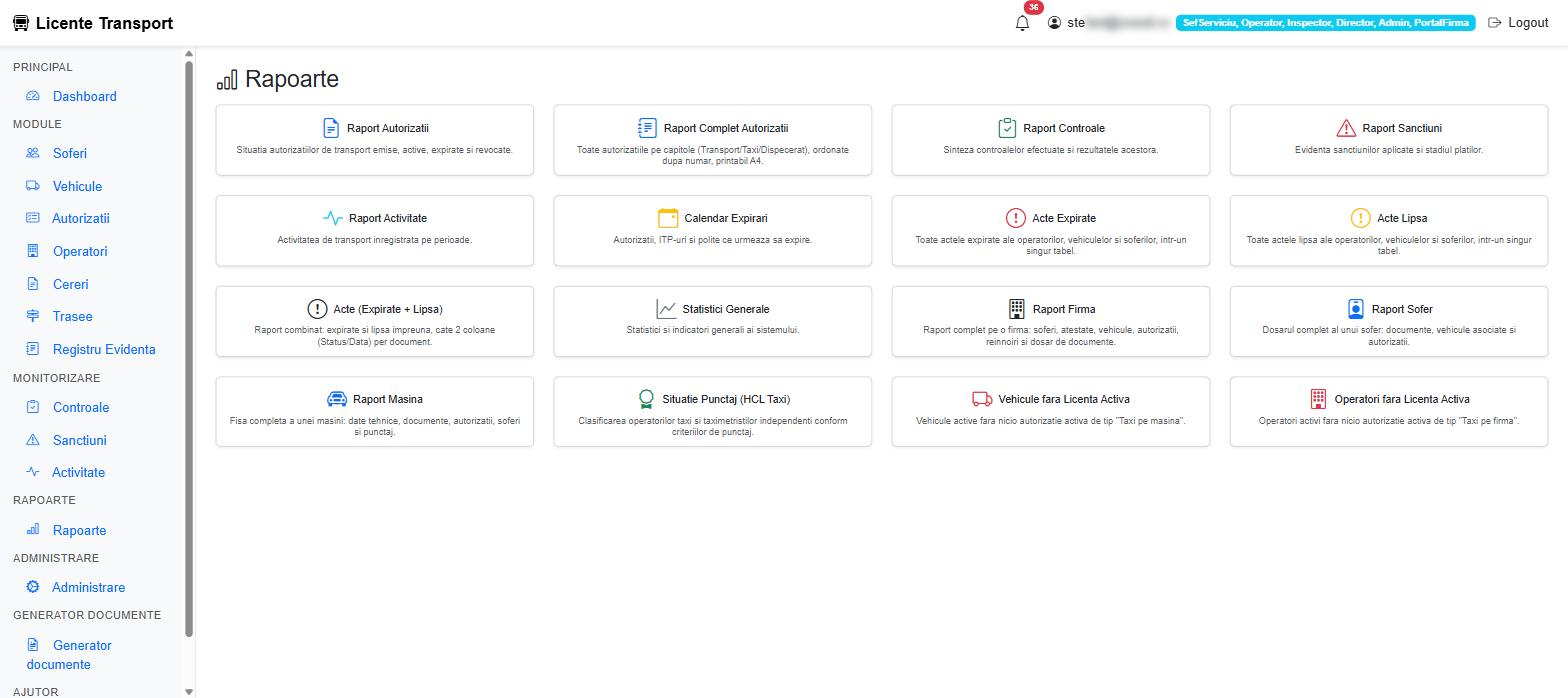Click the Raport Controale clipboard icon

click(x=1007, y=128)
